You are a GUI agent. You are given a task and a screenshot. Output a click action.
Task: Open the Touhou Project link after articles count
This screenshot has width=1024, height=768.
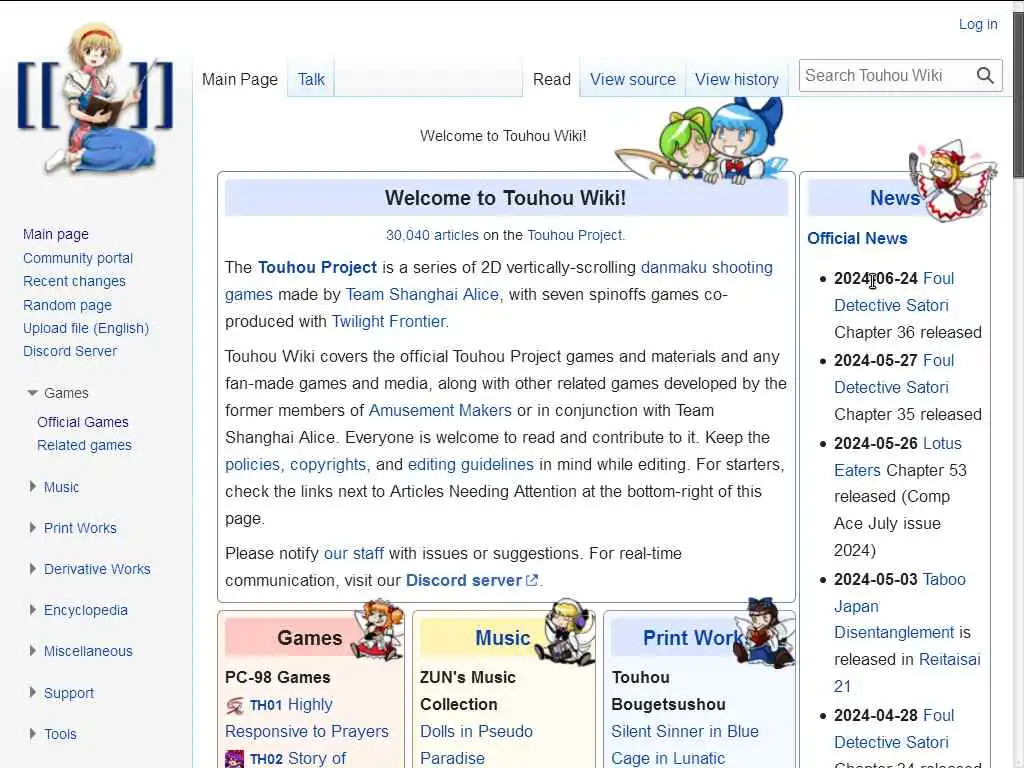coord(575,235)
